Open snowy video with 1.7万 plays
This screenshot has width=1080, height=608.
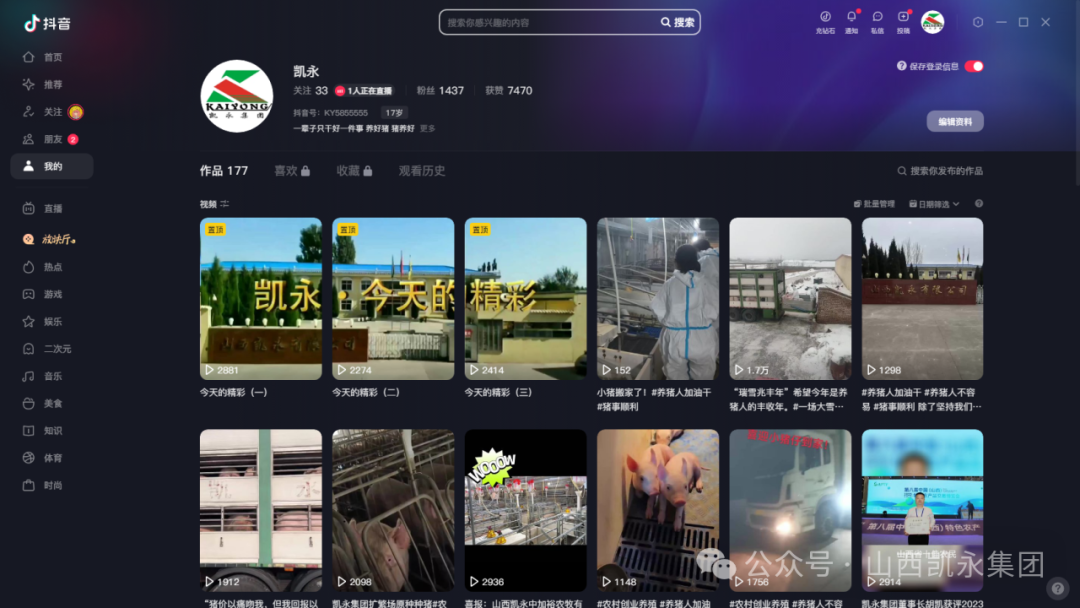790,299
